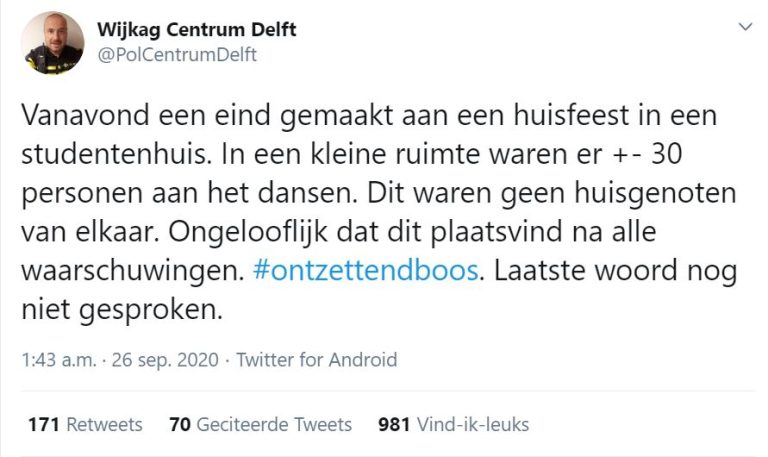Click the words 'niet gesproken' ending the tweet
768x457 pixels.
click(118, 310)
